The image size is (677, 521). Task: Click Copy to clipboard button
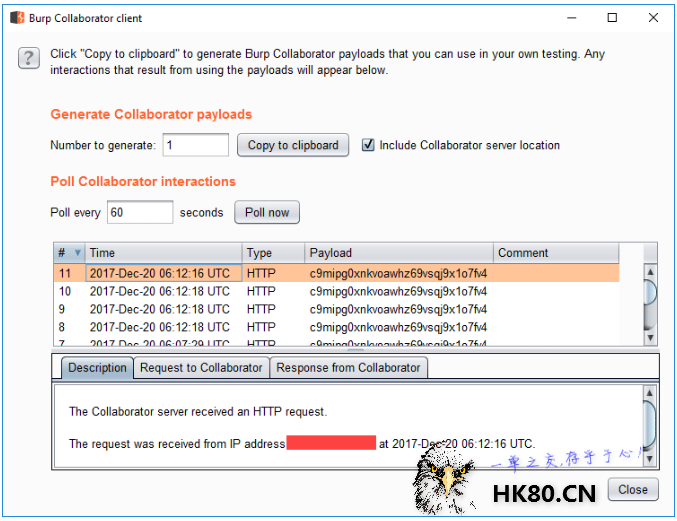click(293, 145)
